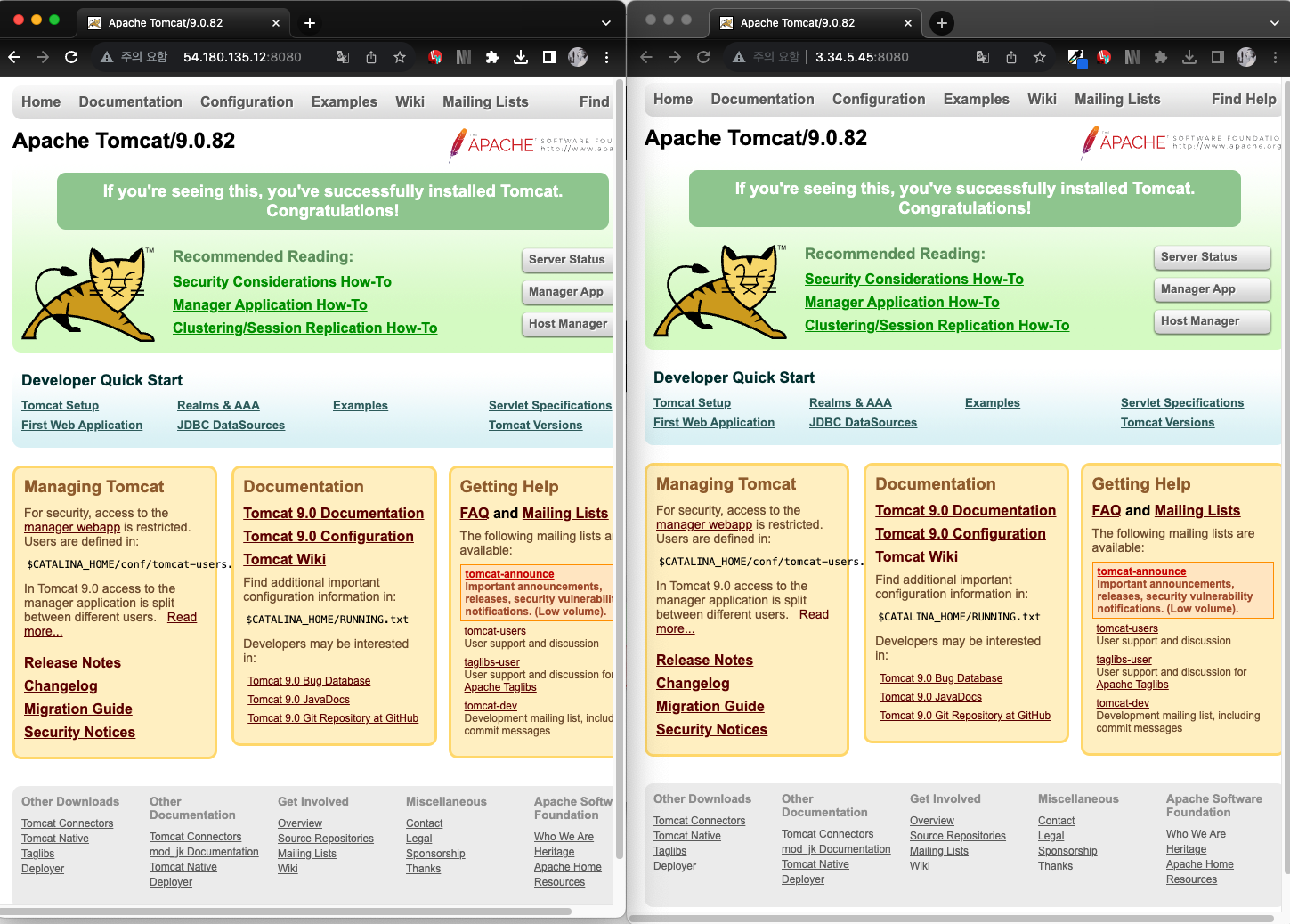Click red extension icon in left window toolbar
Screen dimensions: 1290x924
[x=435, y=57]
